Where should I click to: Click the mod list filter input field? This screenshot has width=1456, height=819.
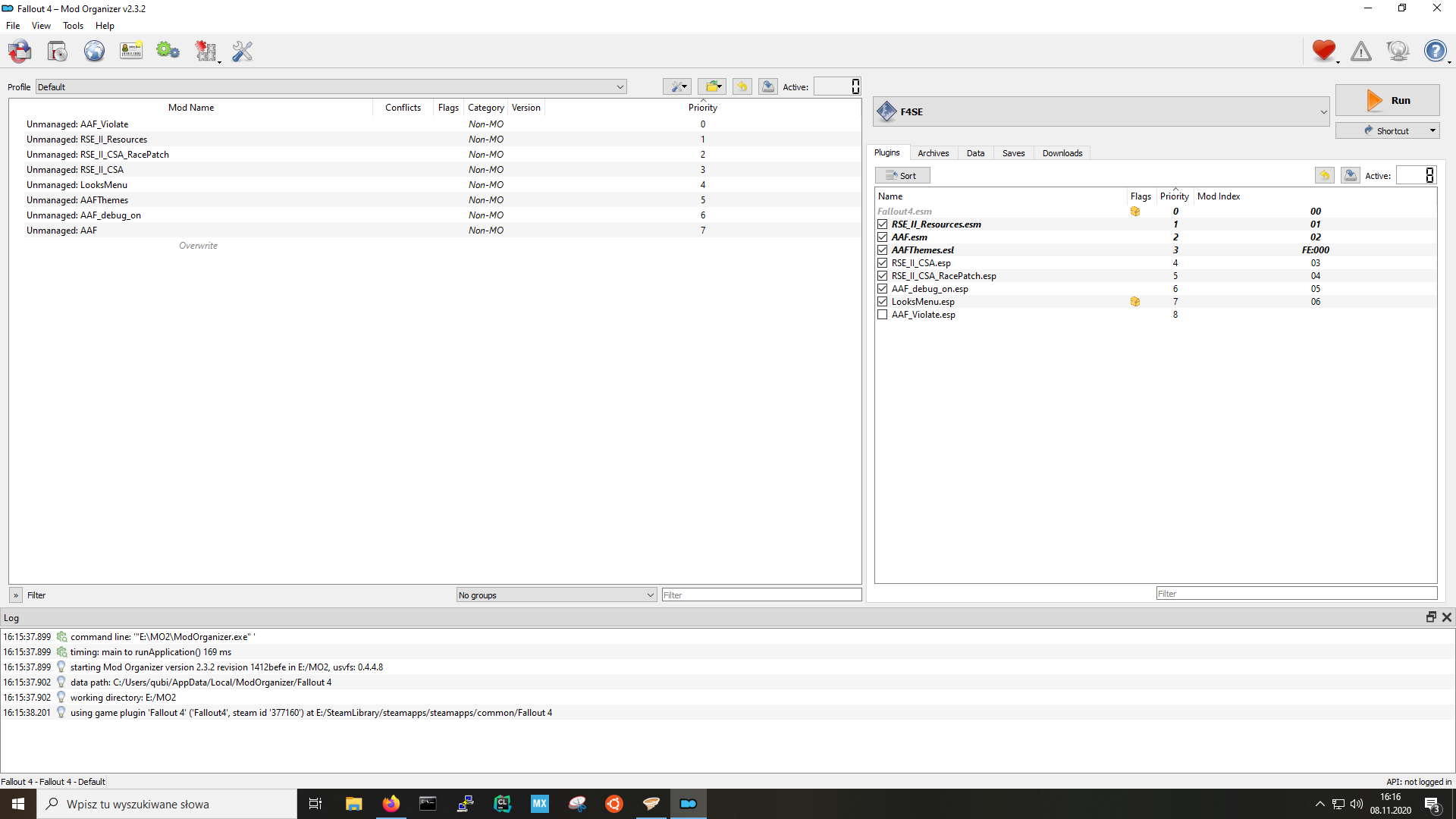(761, 595)
